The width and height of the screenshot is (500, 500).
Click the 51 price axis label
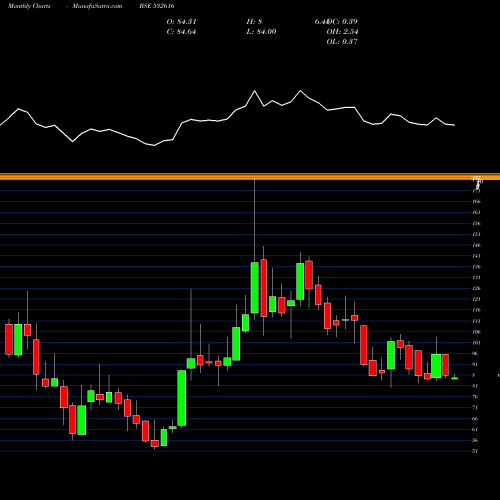(x=475, y=451)
